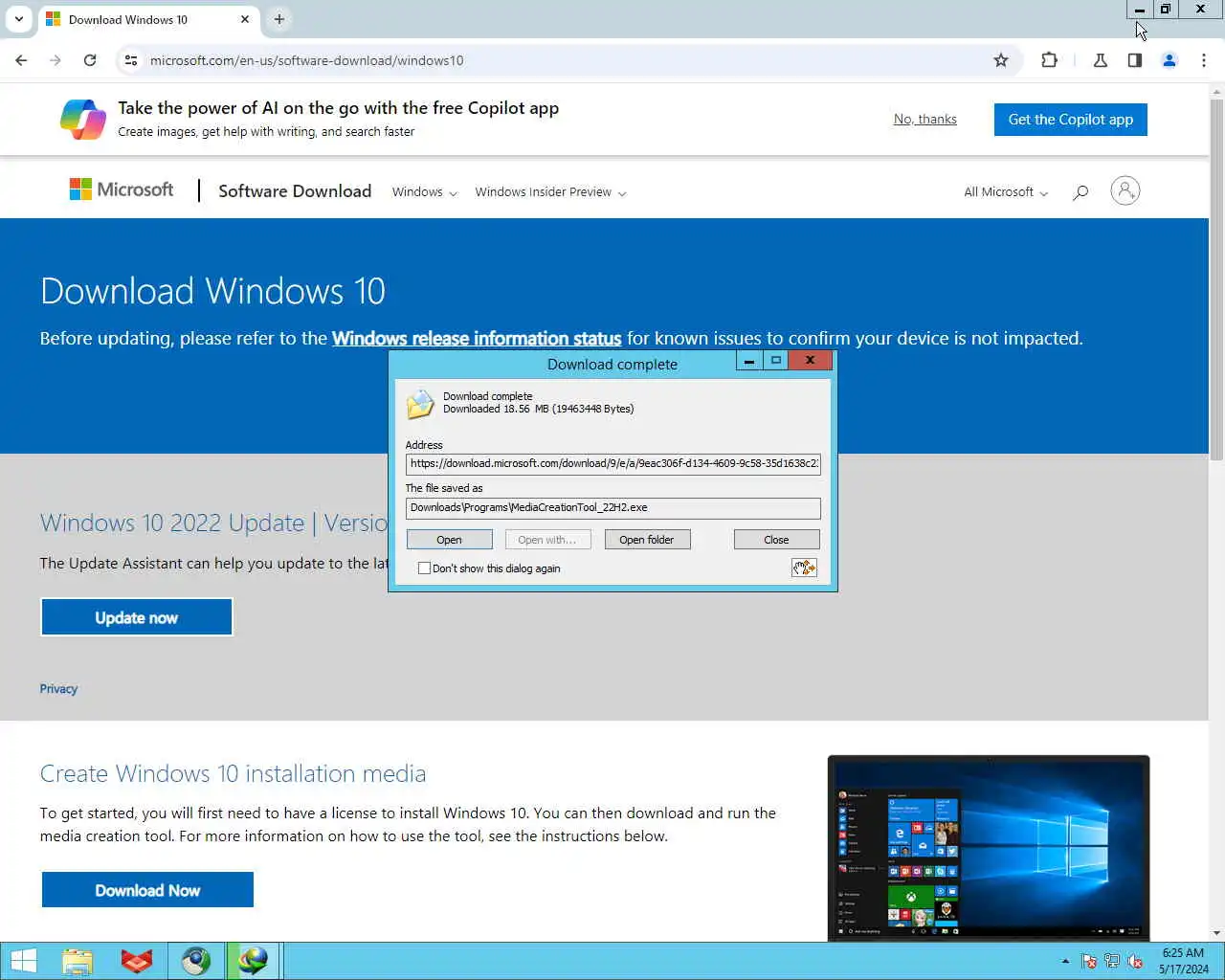
Task: Click the file saved as path field
Action: (612, 507)
